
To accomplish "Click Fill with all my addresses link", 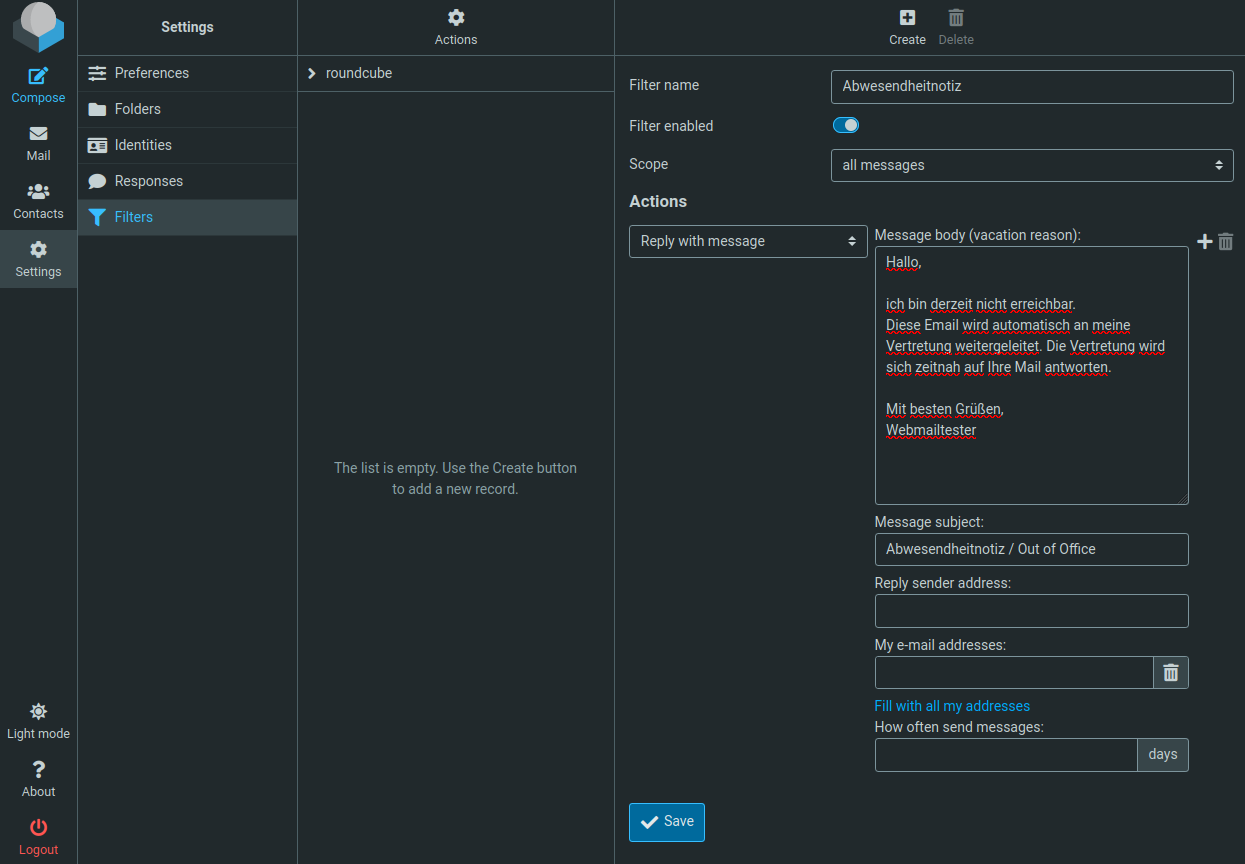I will pyautogui.click(x=951, y=706).
